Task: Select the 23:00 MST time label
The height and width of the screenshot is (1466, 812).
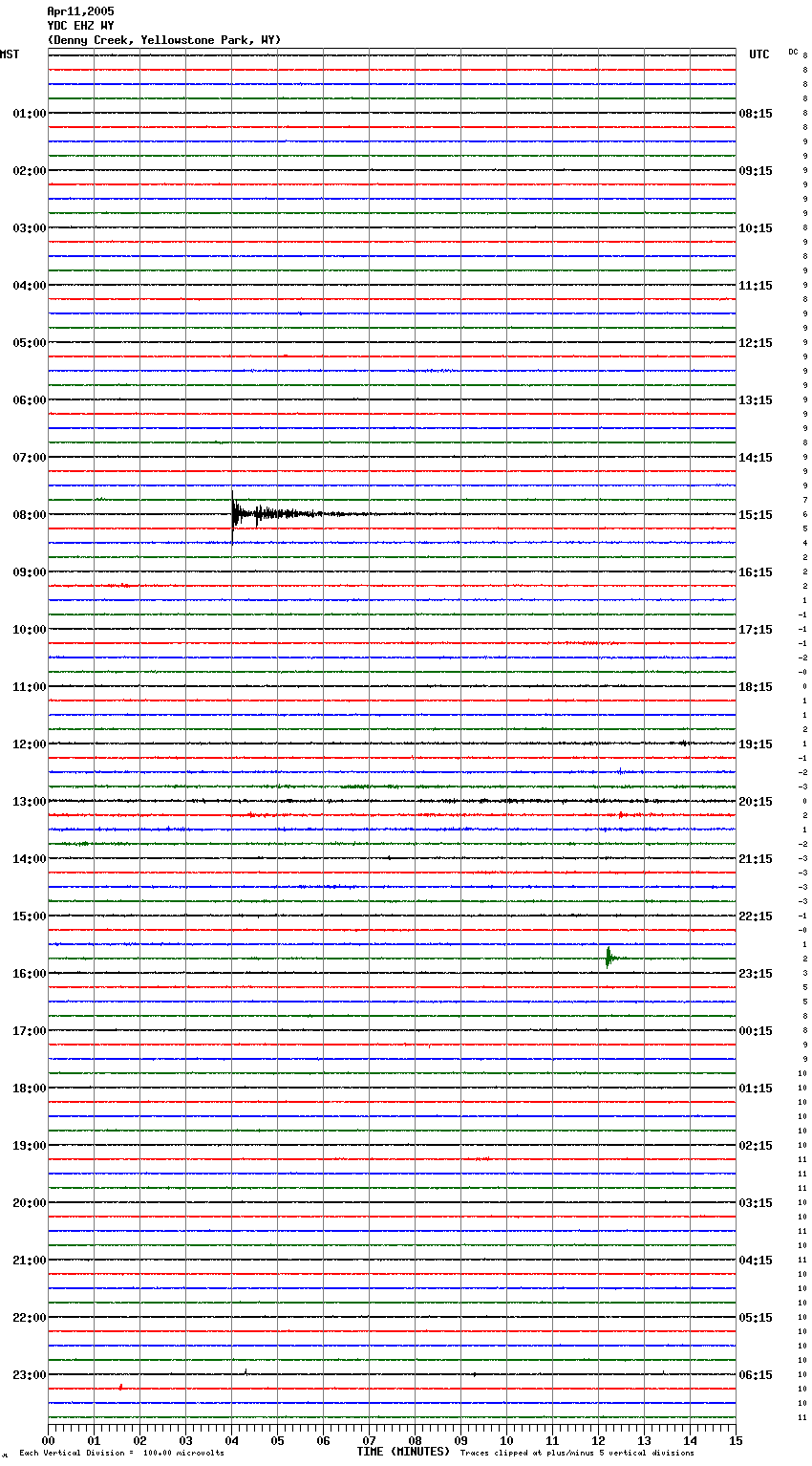Action: (29, 1375)
